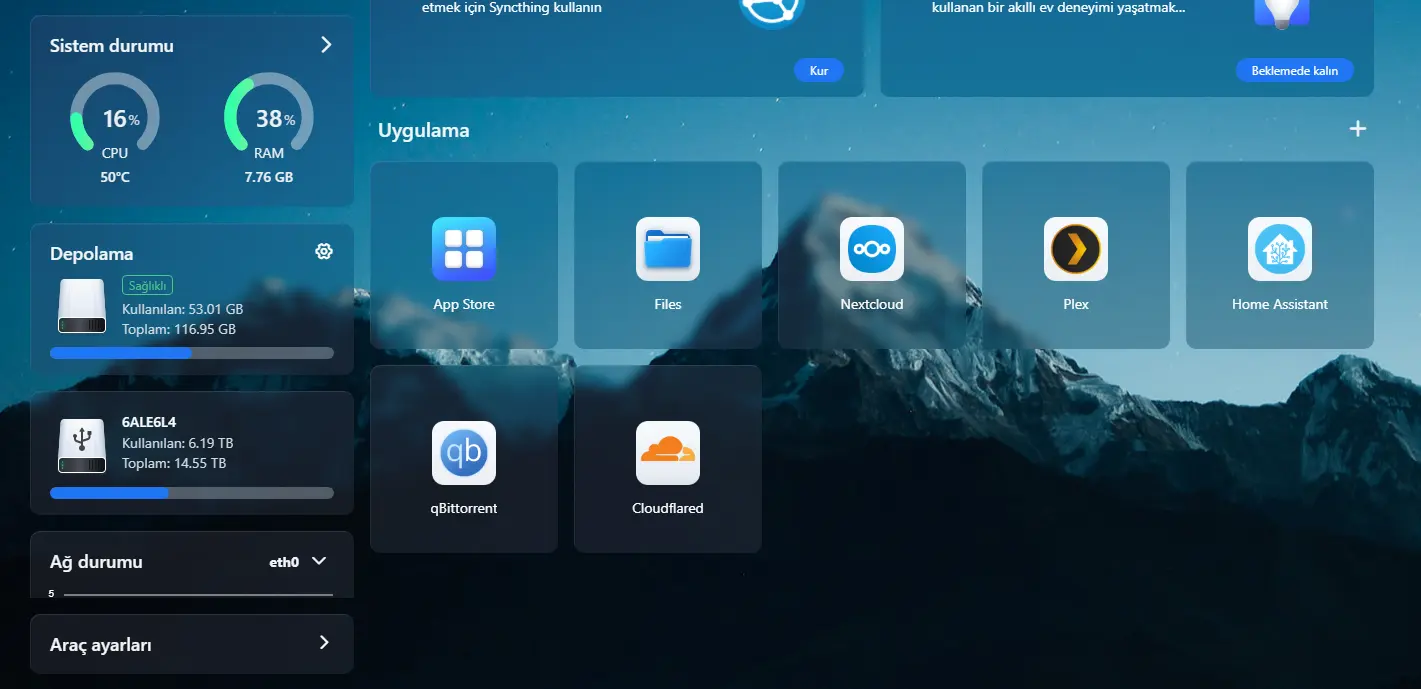Click the system drive disk icon
Viewport: 1421px width, 689px height.
pyautogui.click(x=82, y=306)
